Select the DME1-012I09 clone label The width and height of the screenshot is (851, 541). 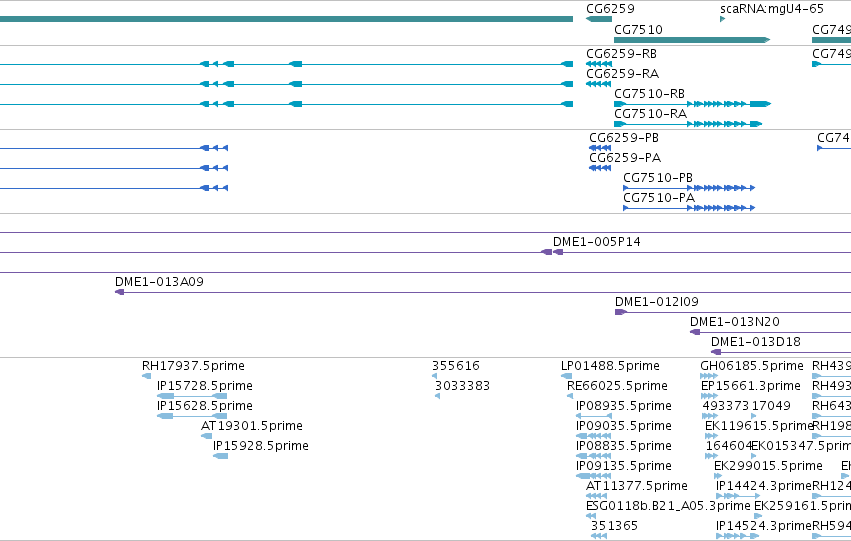(x=657, y=302)
